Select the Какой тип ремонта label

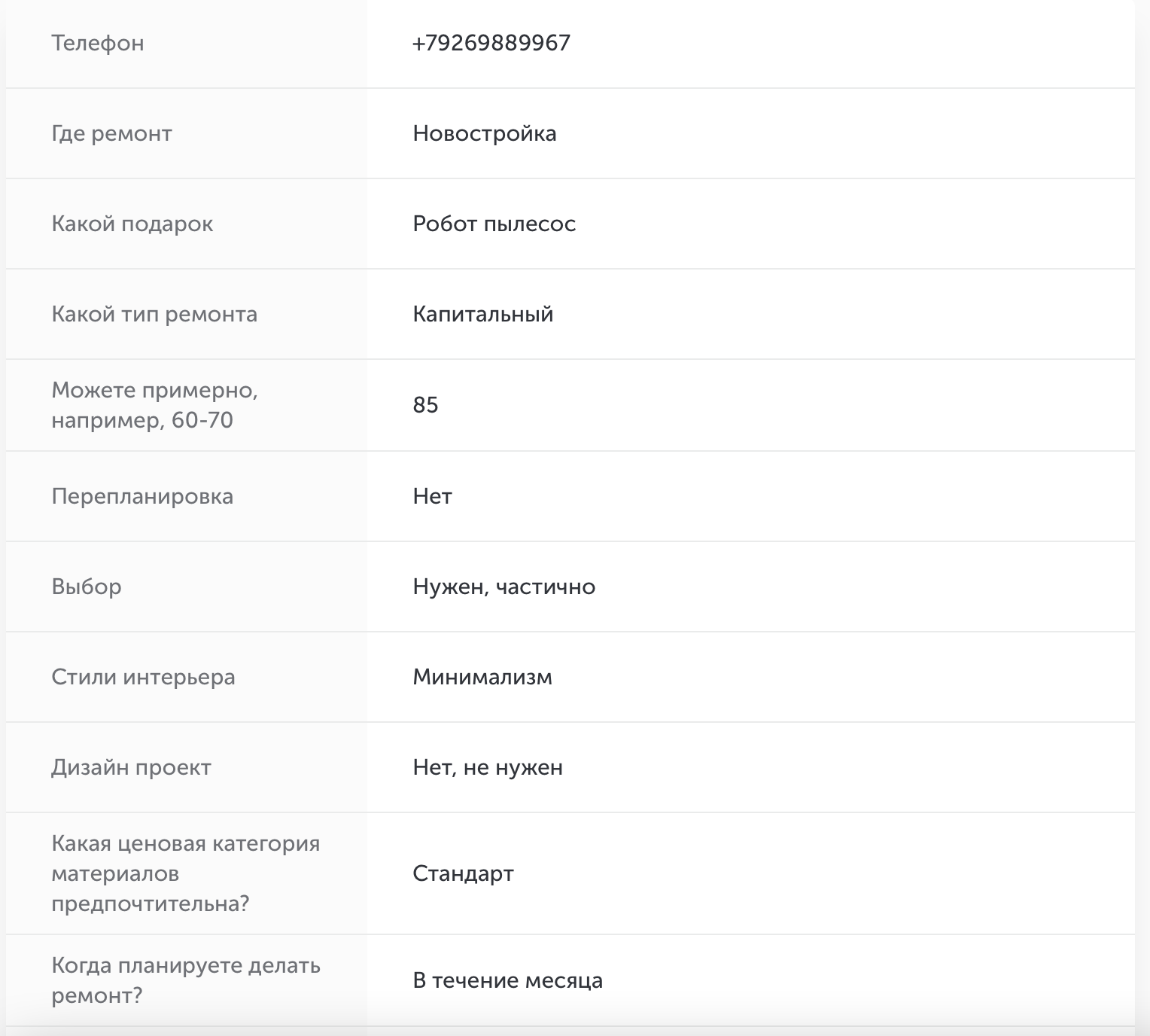154,314
